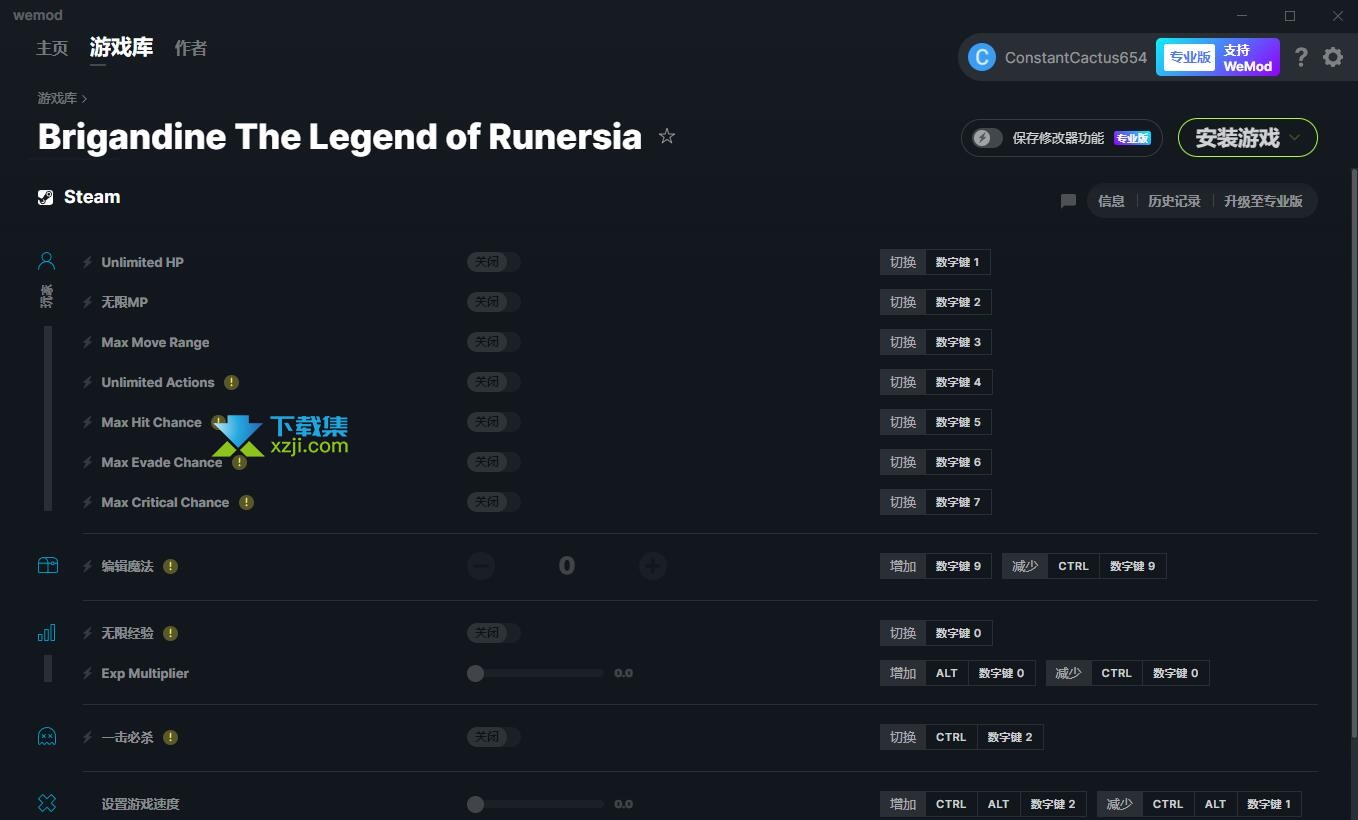The image size is (1358, 820).
Task: Click the minus button for 编辑魔法
Action: pos(481,566)
